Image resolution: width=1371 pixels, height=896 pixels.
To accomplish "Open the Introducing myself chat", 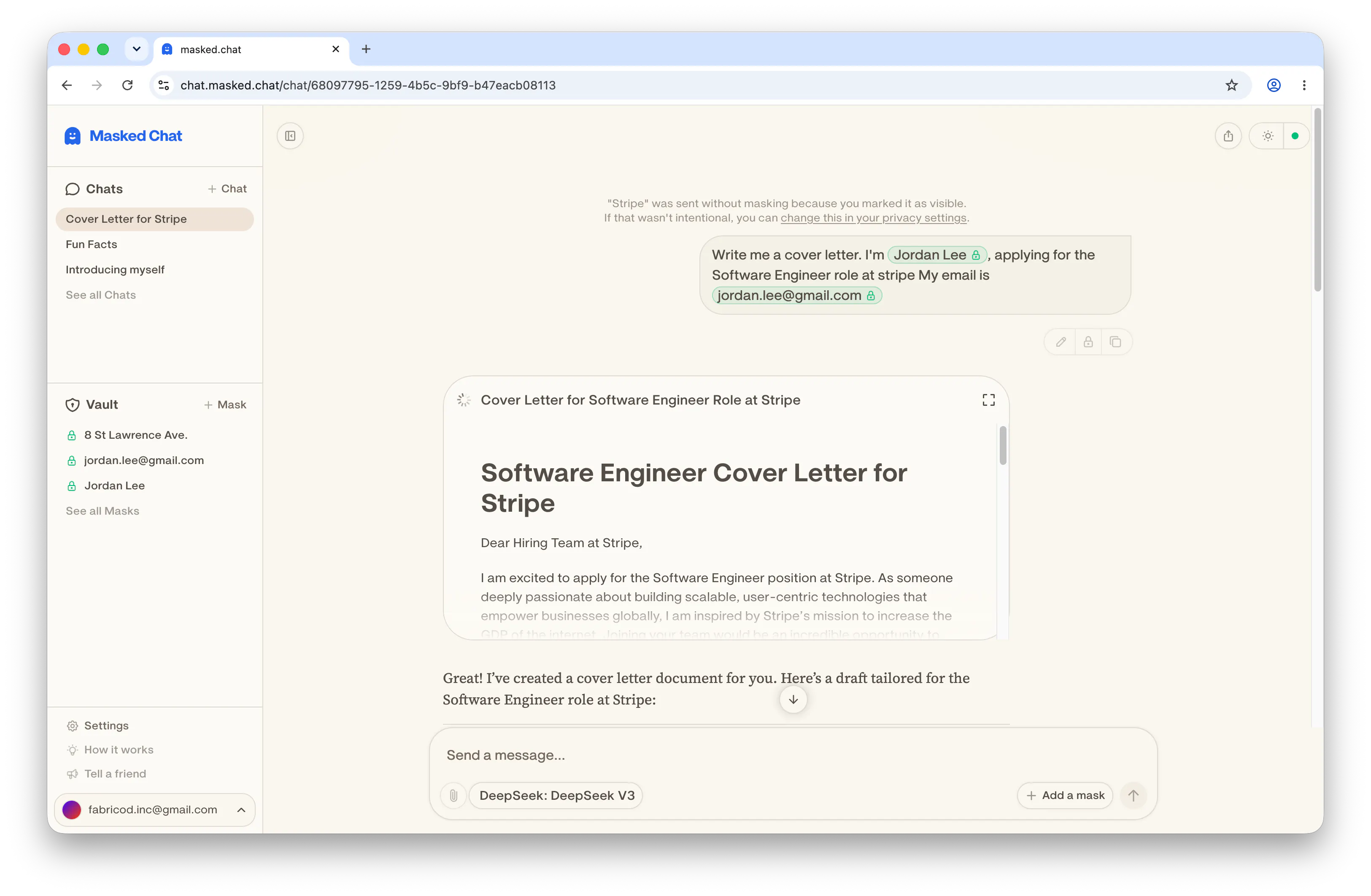I will 115,270.
